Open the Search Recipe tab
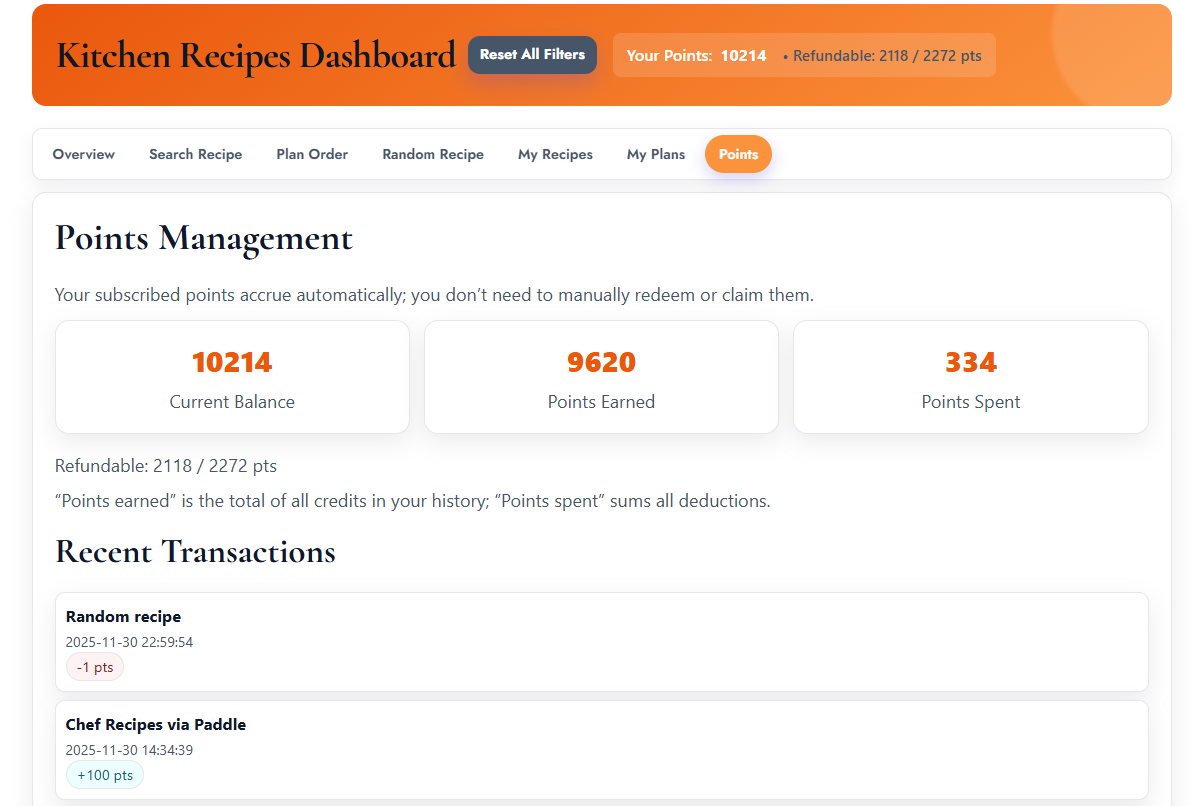The width and height of the screenshot is (1199, 806). click(x=195, y=154)
